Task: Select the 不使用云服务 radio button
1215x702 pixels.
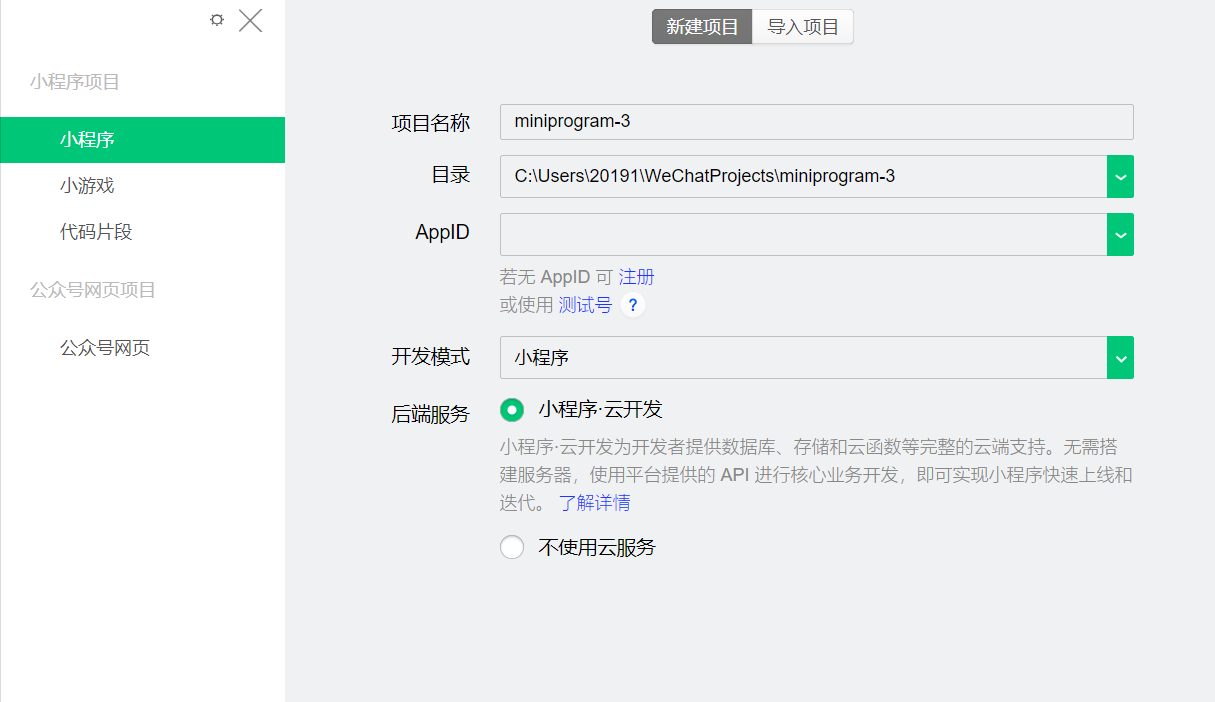Action: tap(512, 547)
